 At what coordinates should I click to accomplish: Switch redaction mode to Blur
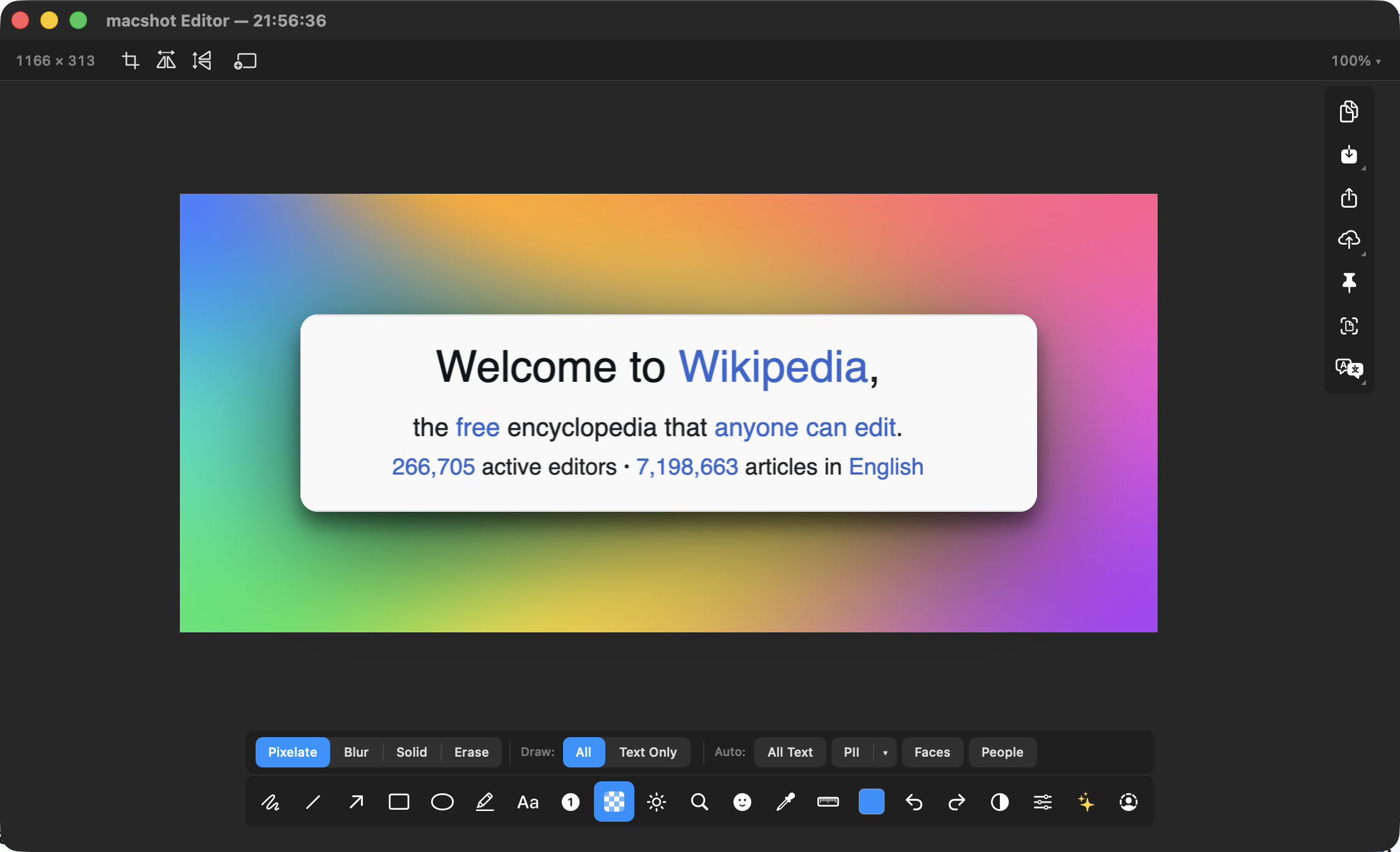click(356, 752)
